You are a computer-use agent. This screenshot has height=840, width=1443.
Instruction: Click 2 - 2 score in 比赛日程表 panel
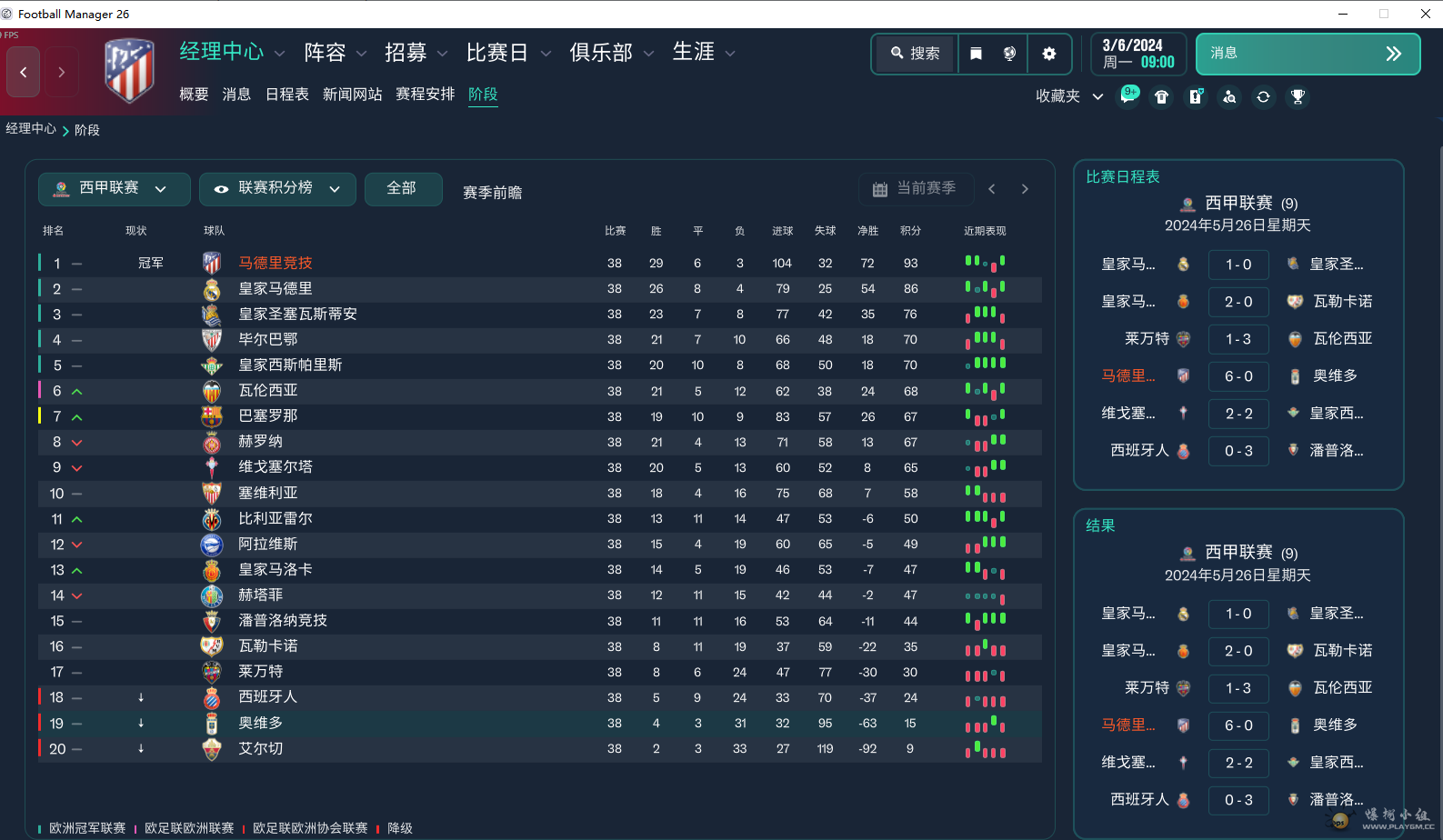pyautogui.click(x=1238, y=414)
